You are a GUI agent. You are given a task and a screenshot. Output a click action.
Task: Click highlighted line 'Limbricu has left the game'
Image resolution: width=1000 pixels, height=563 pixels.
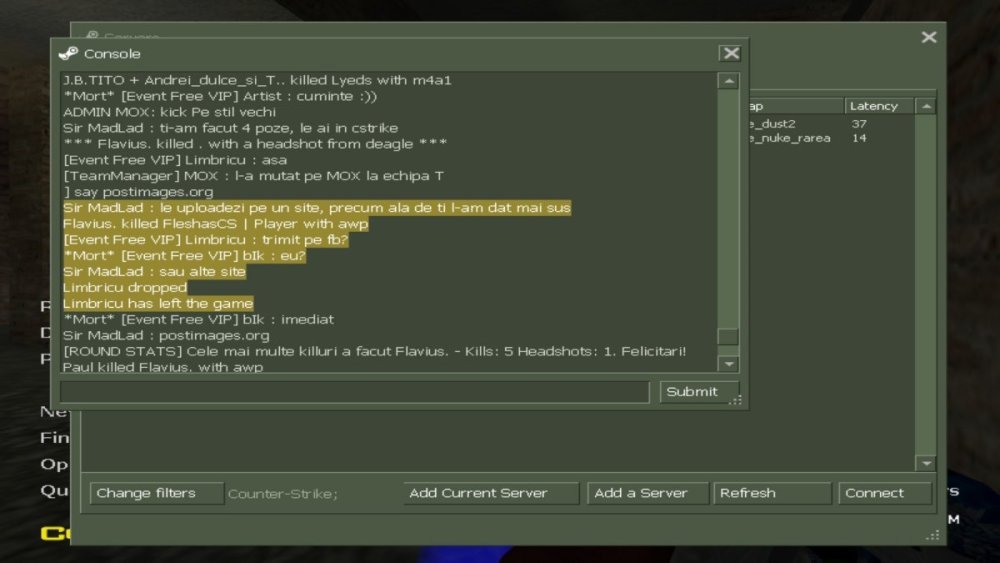pyautogui.click(x=158, y=303)
